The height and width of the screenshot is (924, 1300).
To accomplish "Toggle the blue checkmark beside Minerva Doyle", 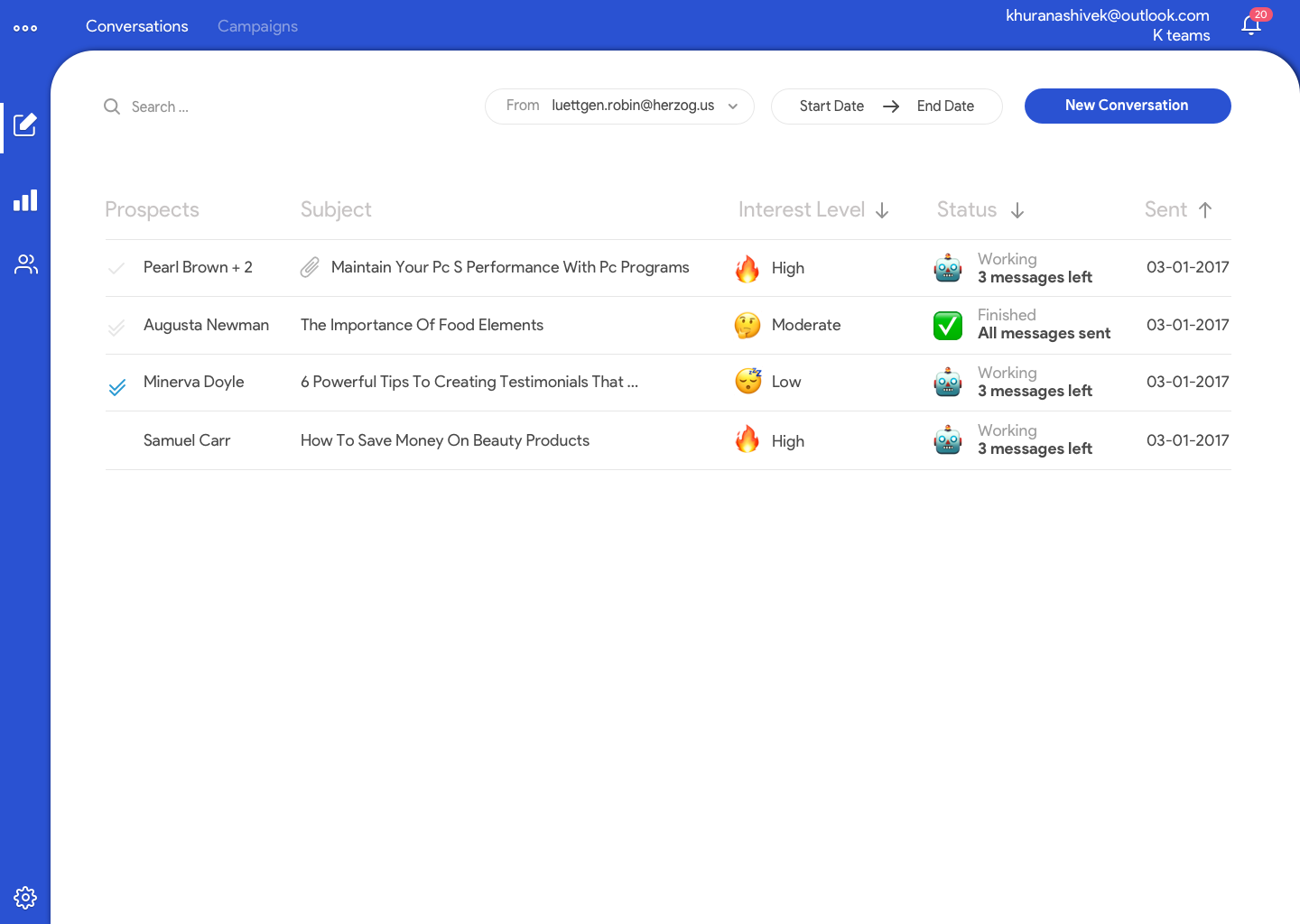I will pyautogui.click(x=117, y=387).
